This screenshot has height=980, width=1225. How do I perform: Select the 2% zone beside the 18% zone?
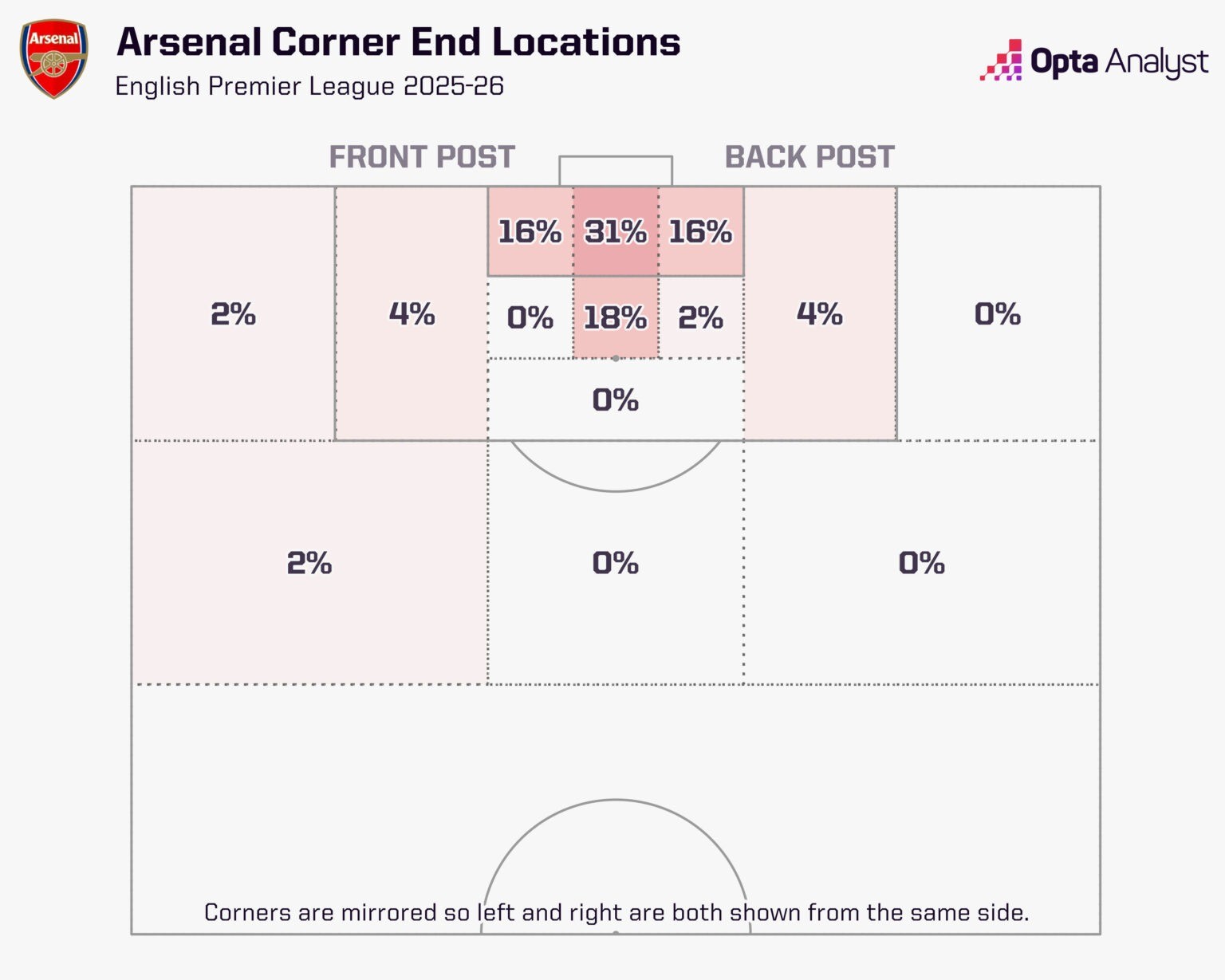[x=700, y=317]
